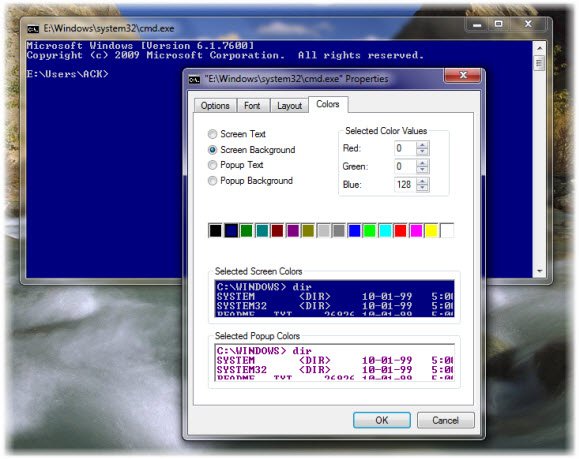579x459 pixels.
Task: Click the Cancel button
Action: click(446, 420)
